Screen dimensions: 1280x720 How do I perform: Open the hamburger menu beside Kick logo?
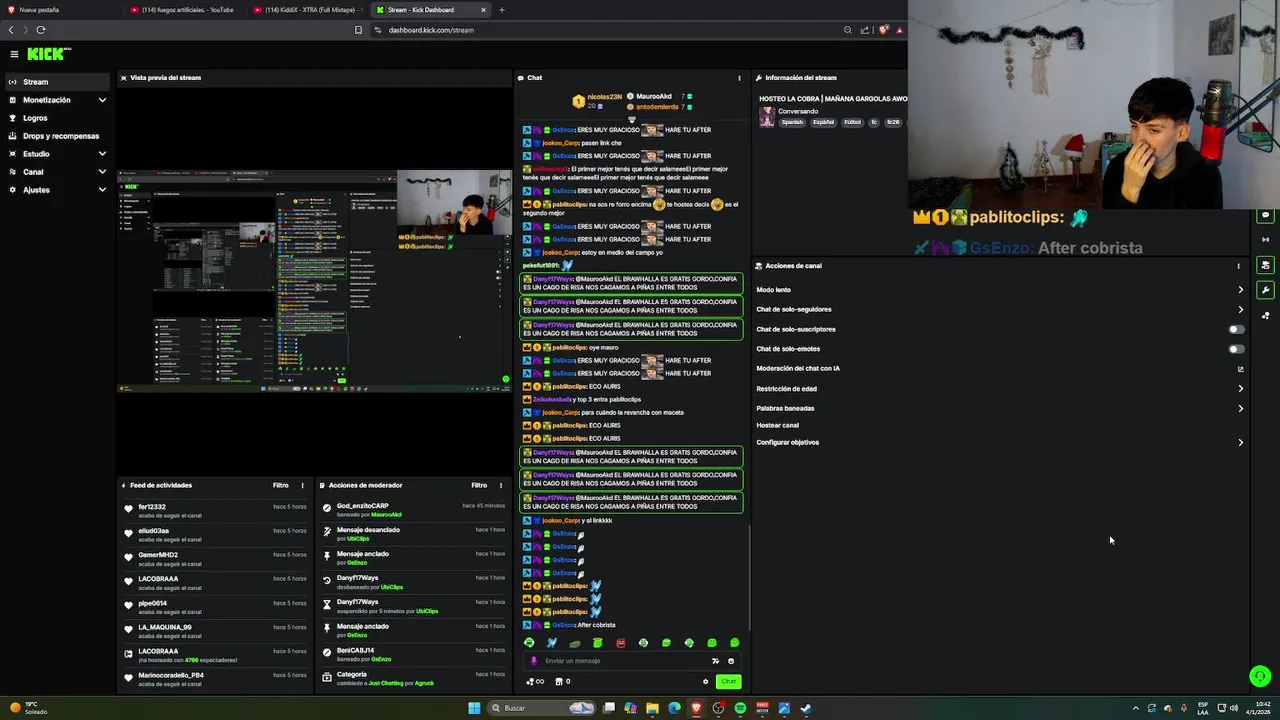pos(14,54)
